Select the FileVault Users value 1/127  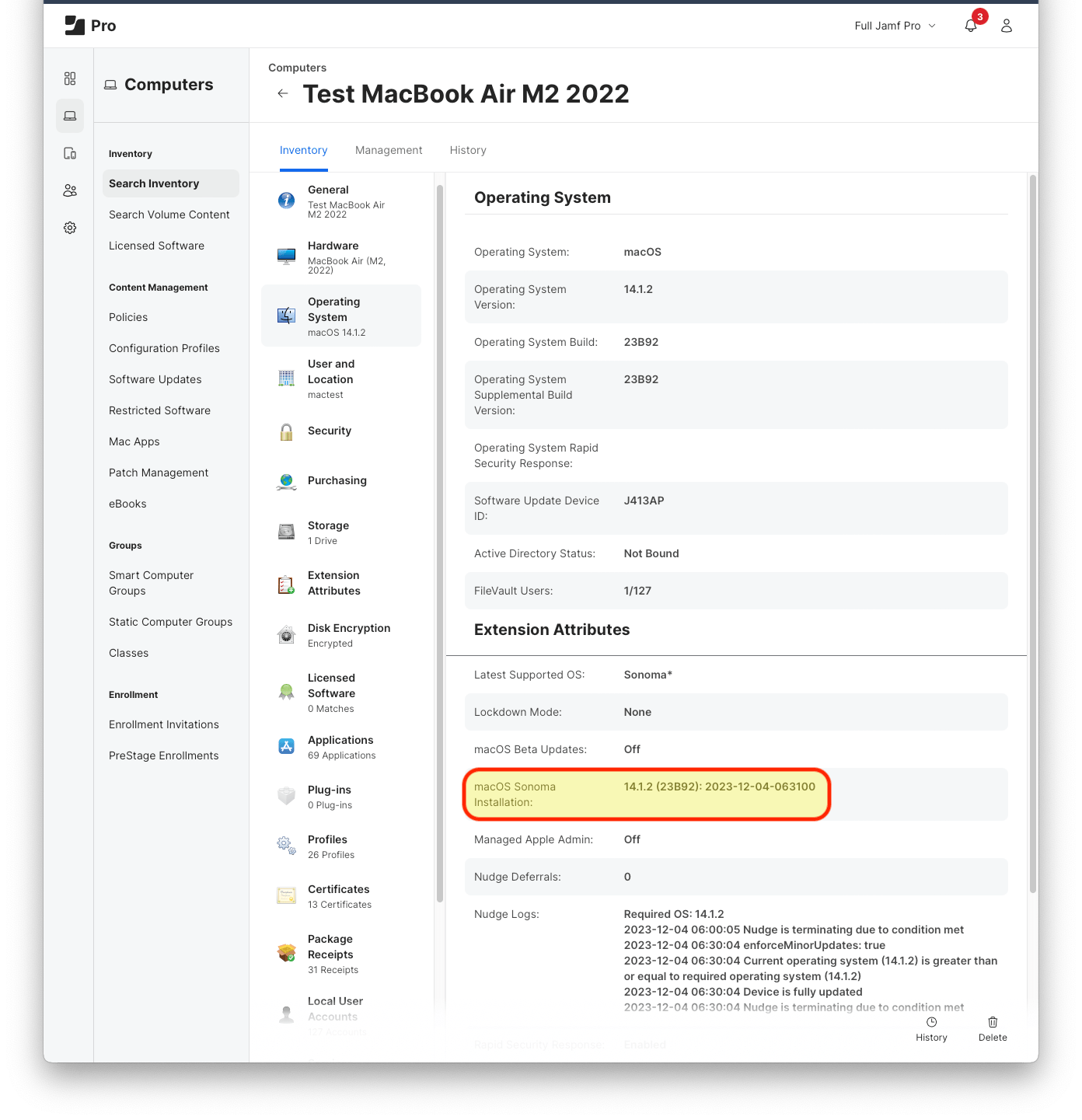click(x=637, y=591)
